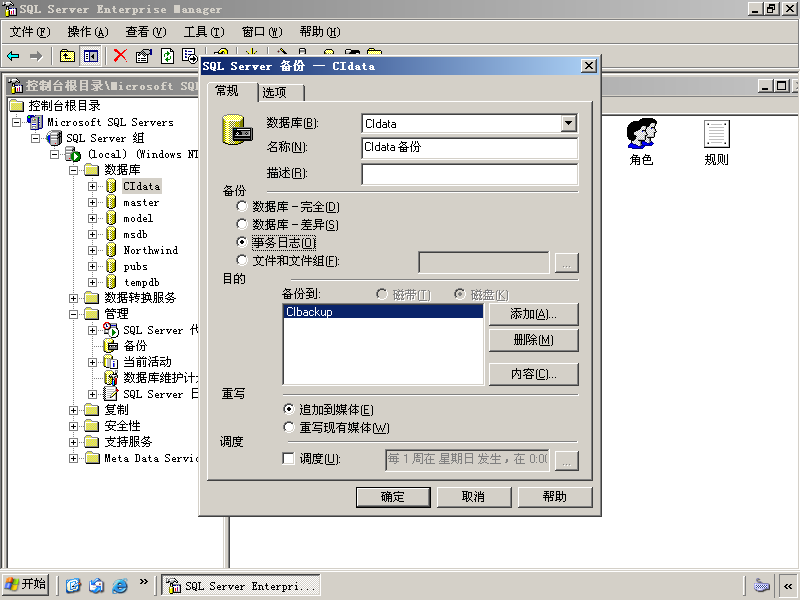Select msdb in the database tree

point(135,235)
